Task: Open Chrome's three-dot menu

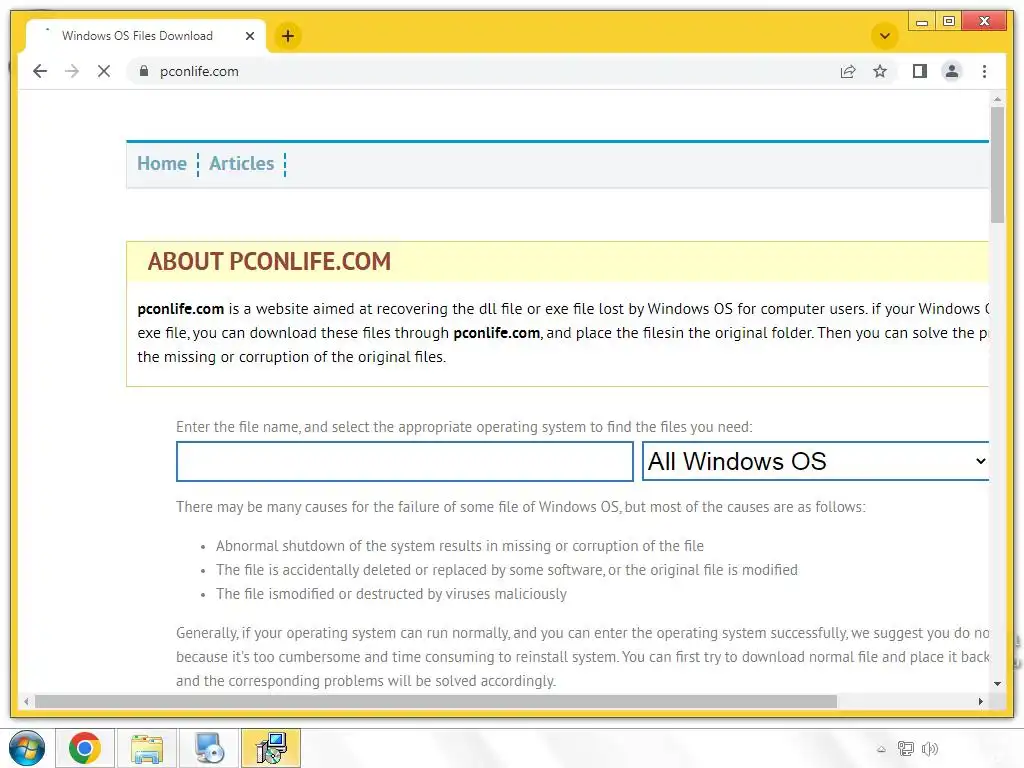Action: point(984,71)
